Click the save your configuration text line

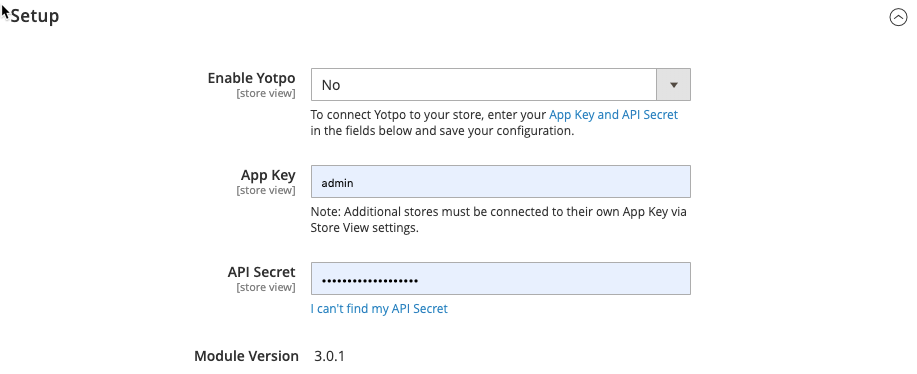[x=442, y=131]
